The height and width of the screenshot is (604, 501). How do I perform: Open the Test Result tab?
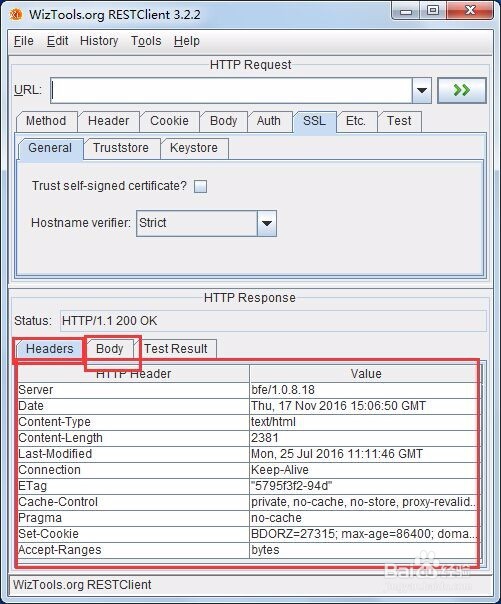coord(176,349)
